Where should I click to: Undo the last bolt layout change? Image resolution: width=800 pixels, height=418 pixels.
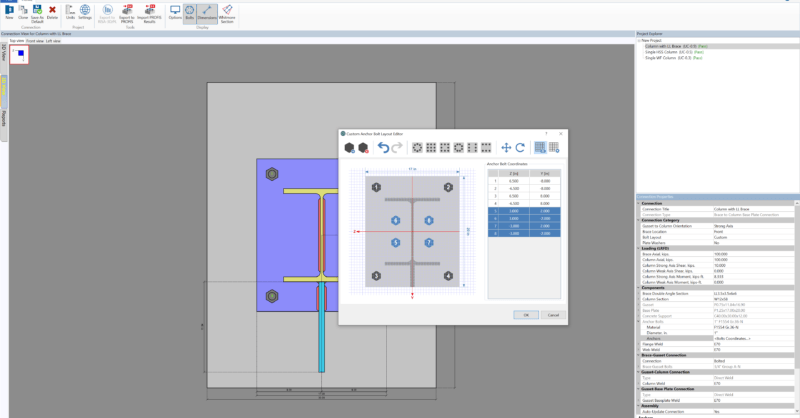383,148
